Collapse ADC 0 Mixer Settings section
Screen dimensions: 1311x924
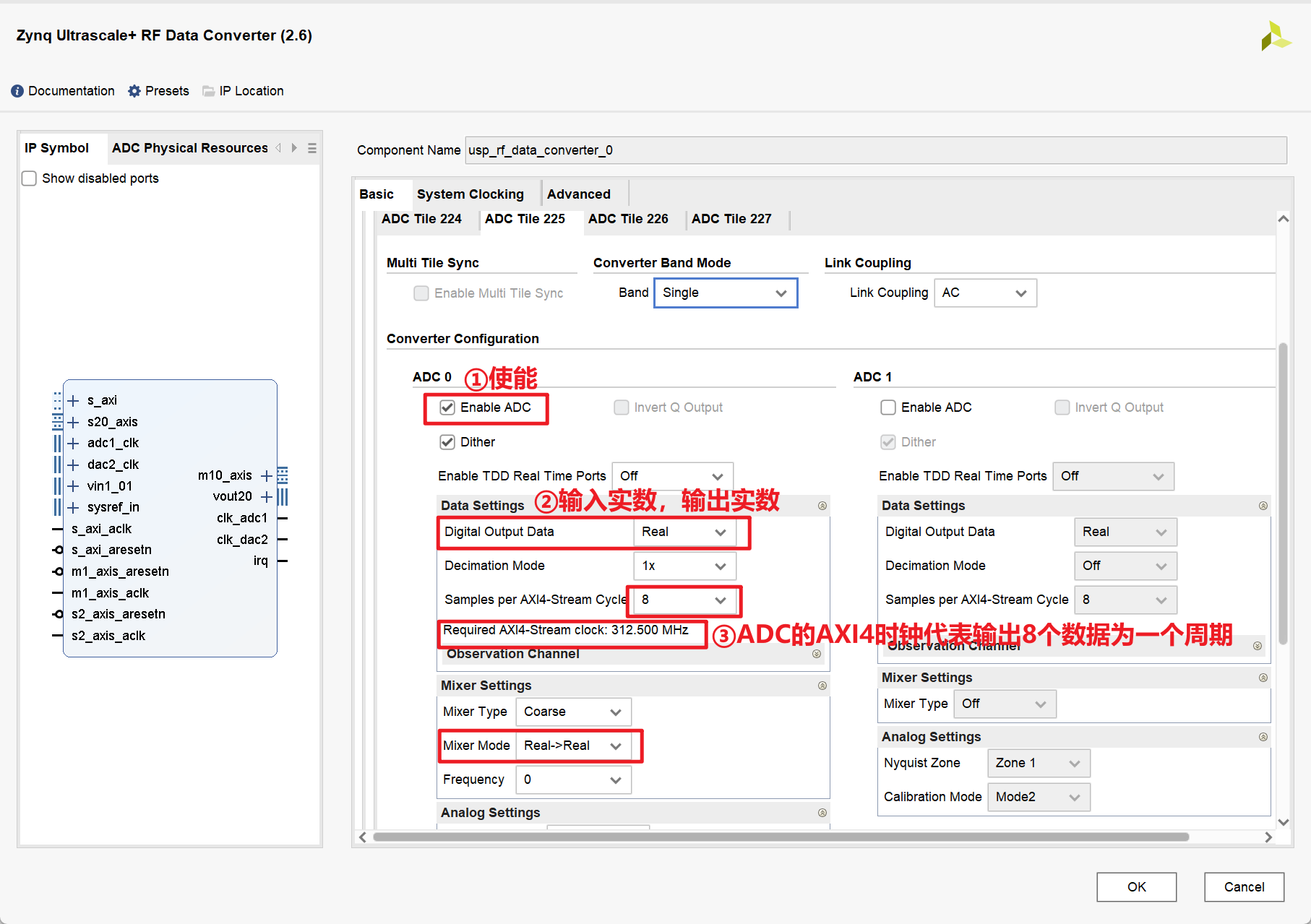(822, 686)
